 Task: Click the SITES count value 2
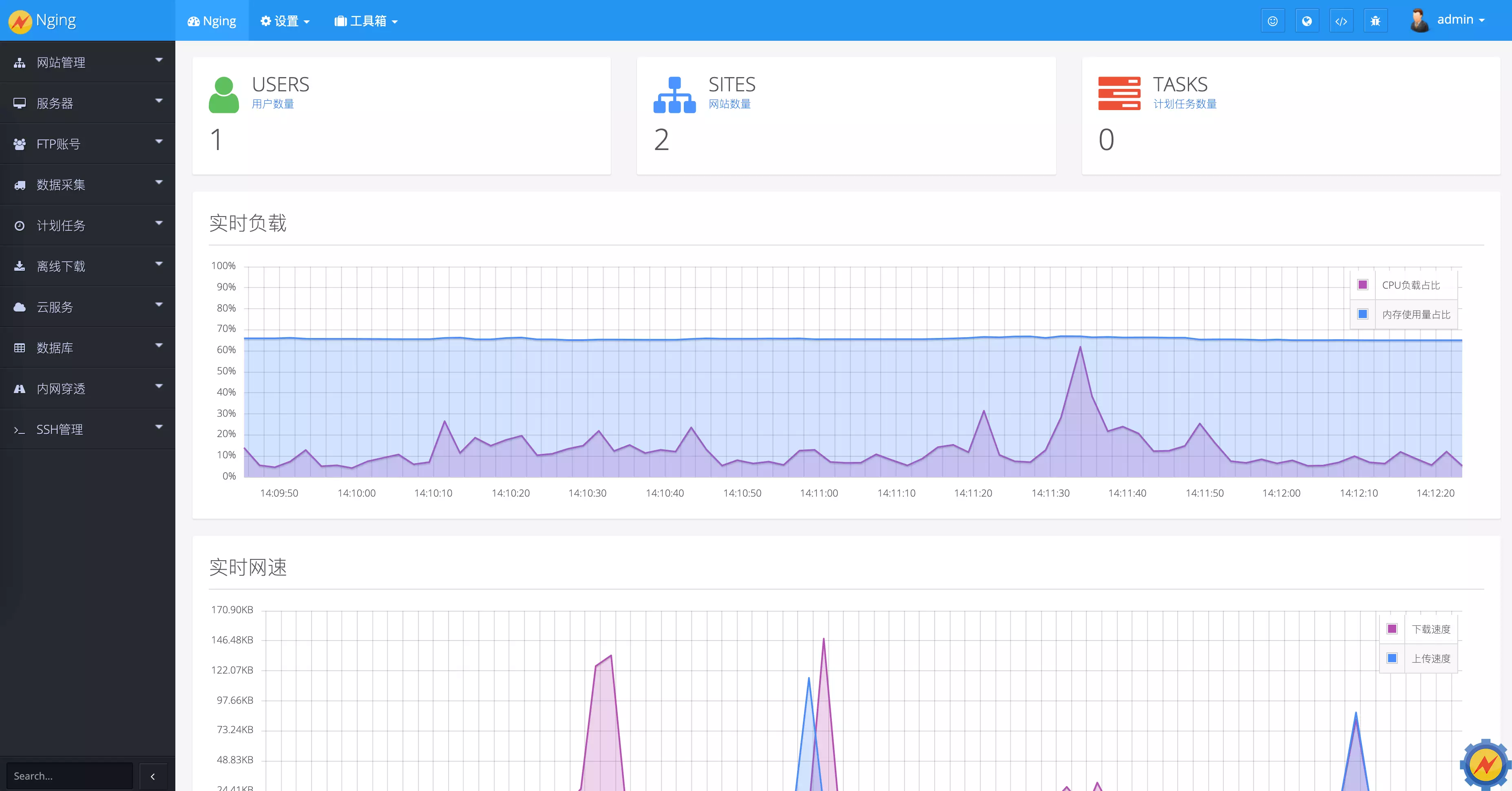coord(661,140)
